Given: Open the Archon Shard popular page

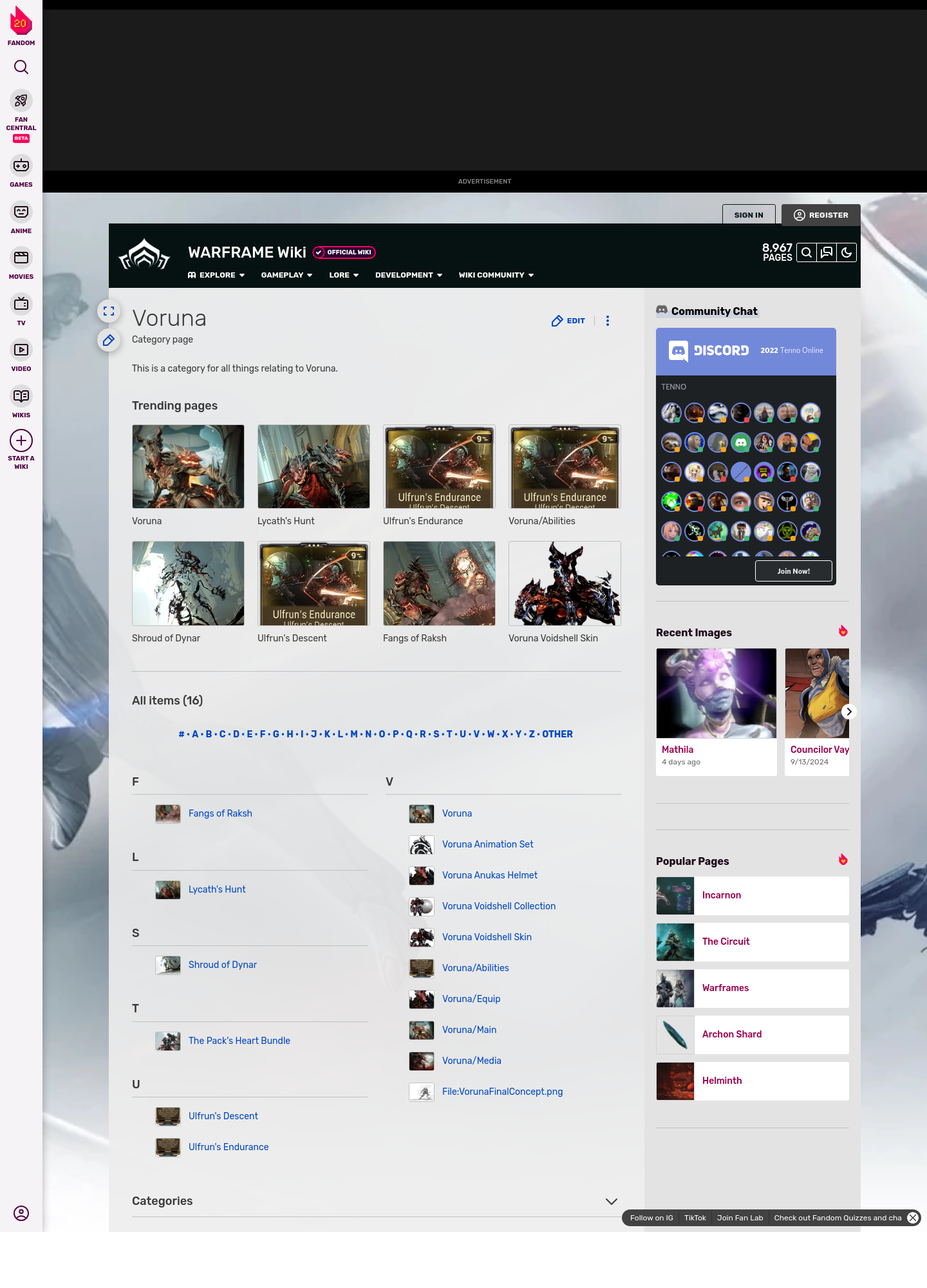Looking at the screenshot, I should (753, 1035).
